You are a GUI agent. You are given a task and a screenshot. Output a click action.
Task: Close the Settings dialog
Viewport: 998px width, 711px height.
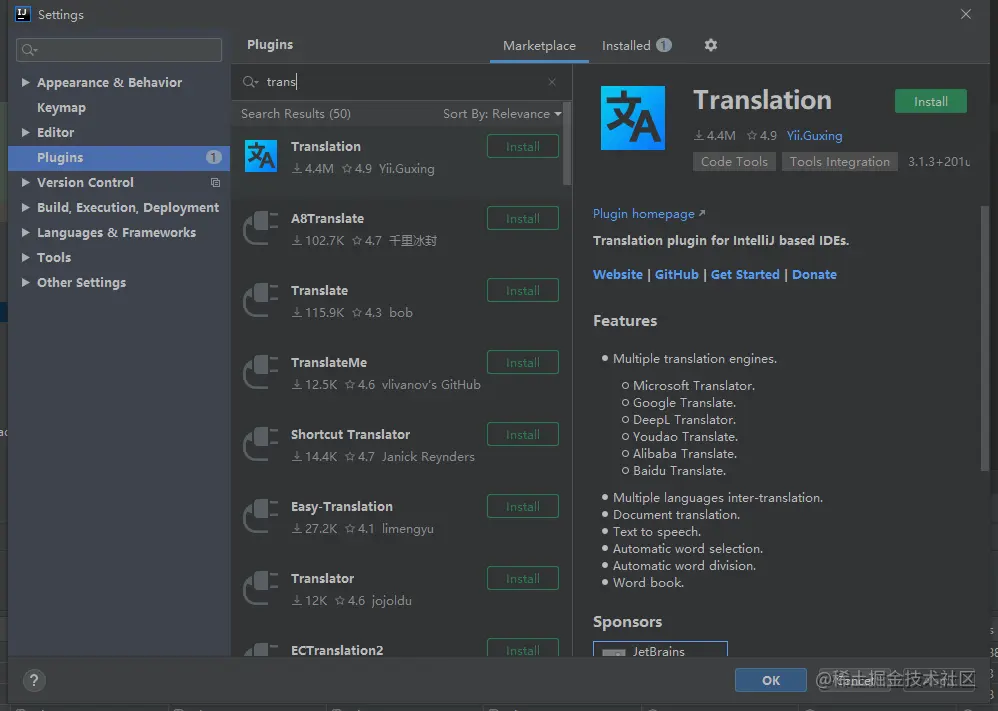tap(966, 14)
